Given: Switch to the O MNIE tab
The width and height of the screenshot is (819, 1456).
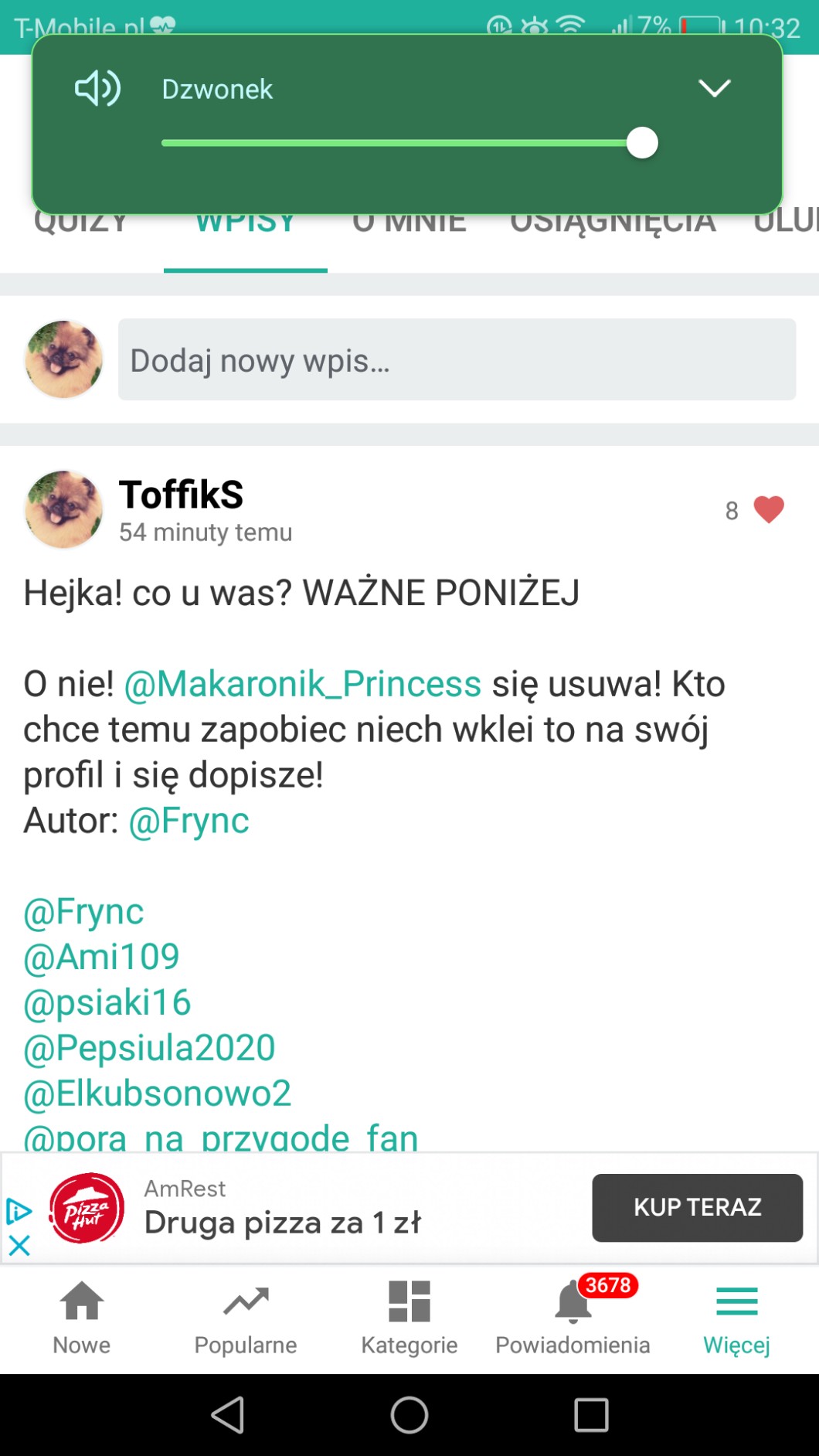Looking at the screenshot, I should pos(409,224).
